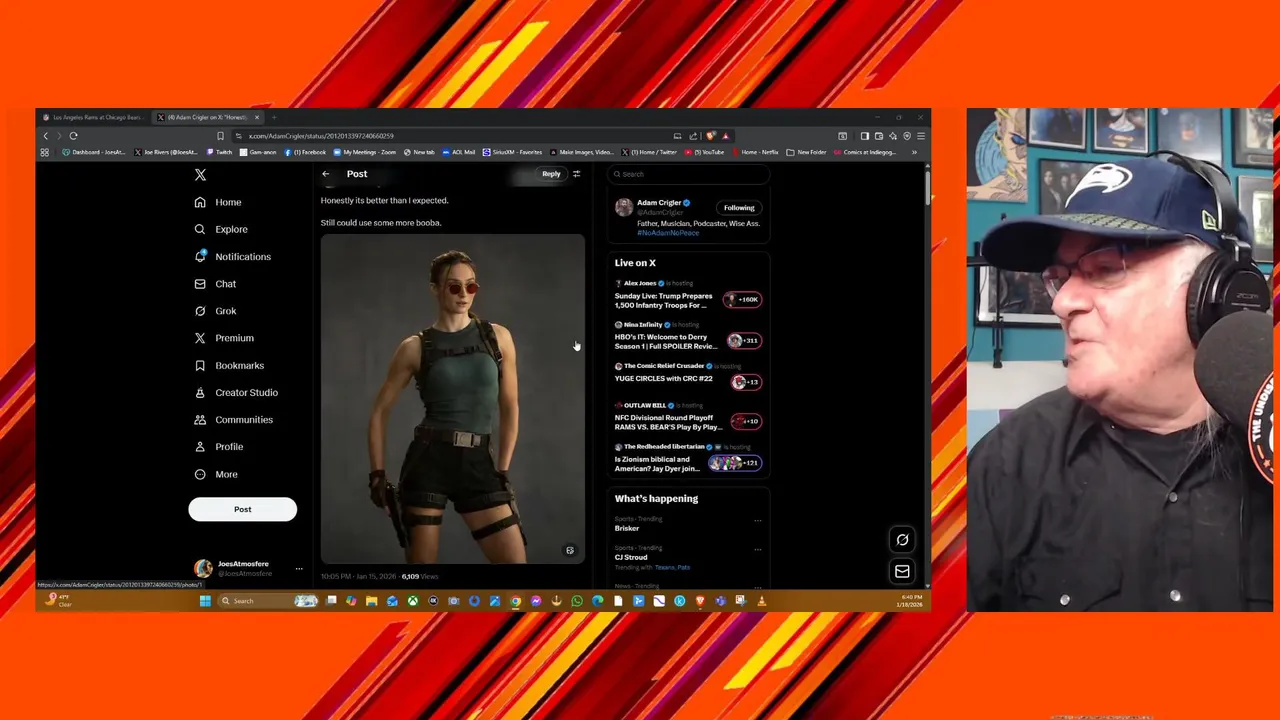Click the browser back arrow
The image size is (1280, 720).
(45, 136)
